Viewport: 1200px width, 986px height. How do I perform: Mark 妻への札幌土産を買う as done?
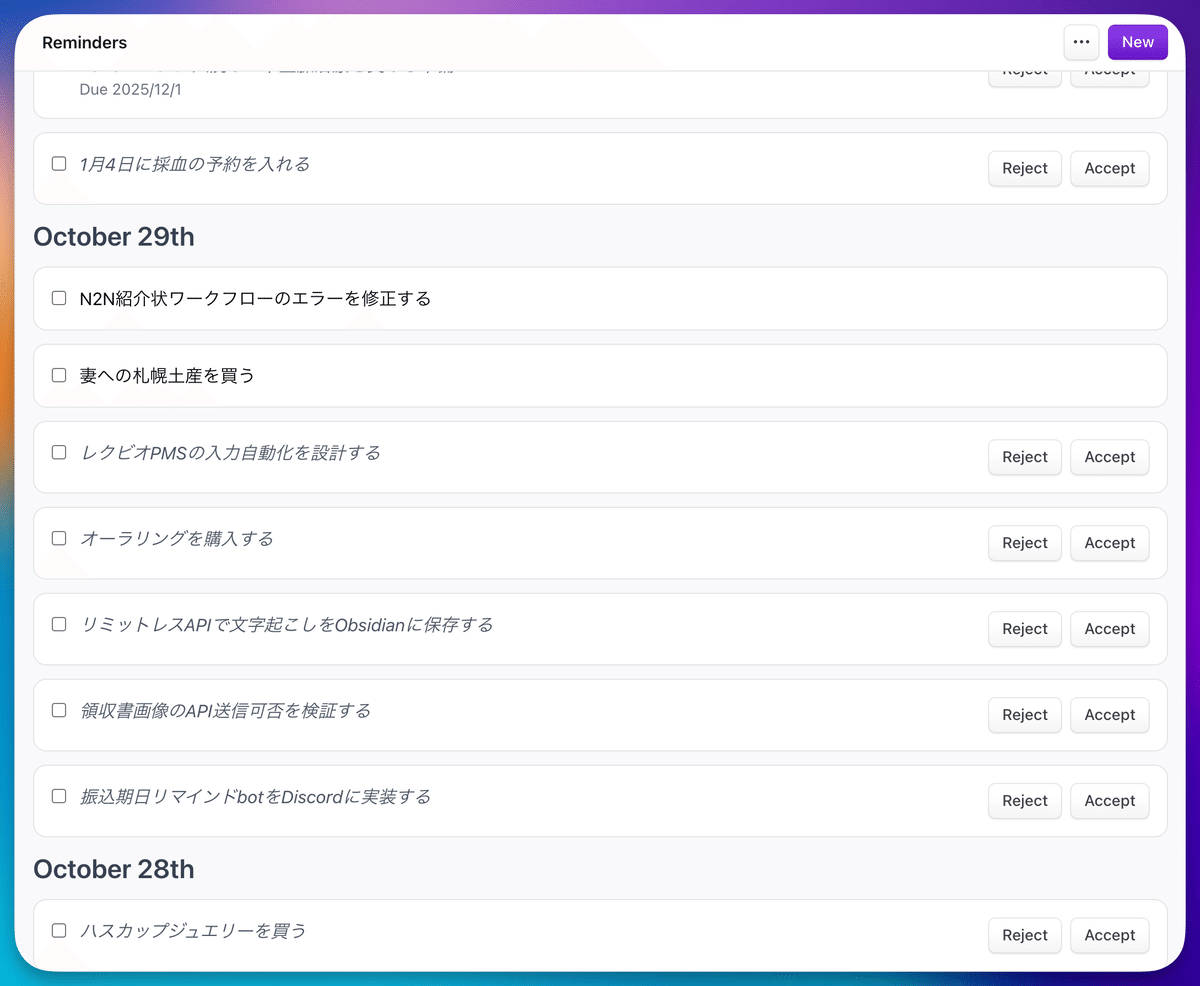coord(59,375)
